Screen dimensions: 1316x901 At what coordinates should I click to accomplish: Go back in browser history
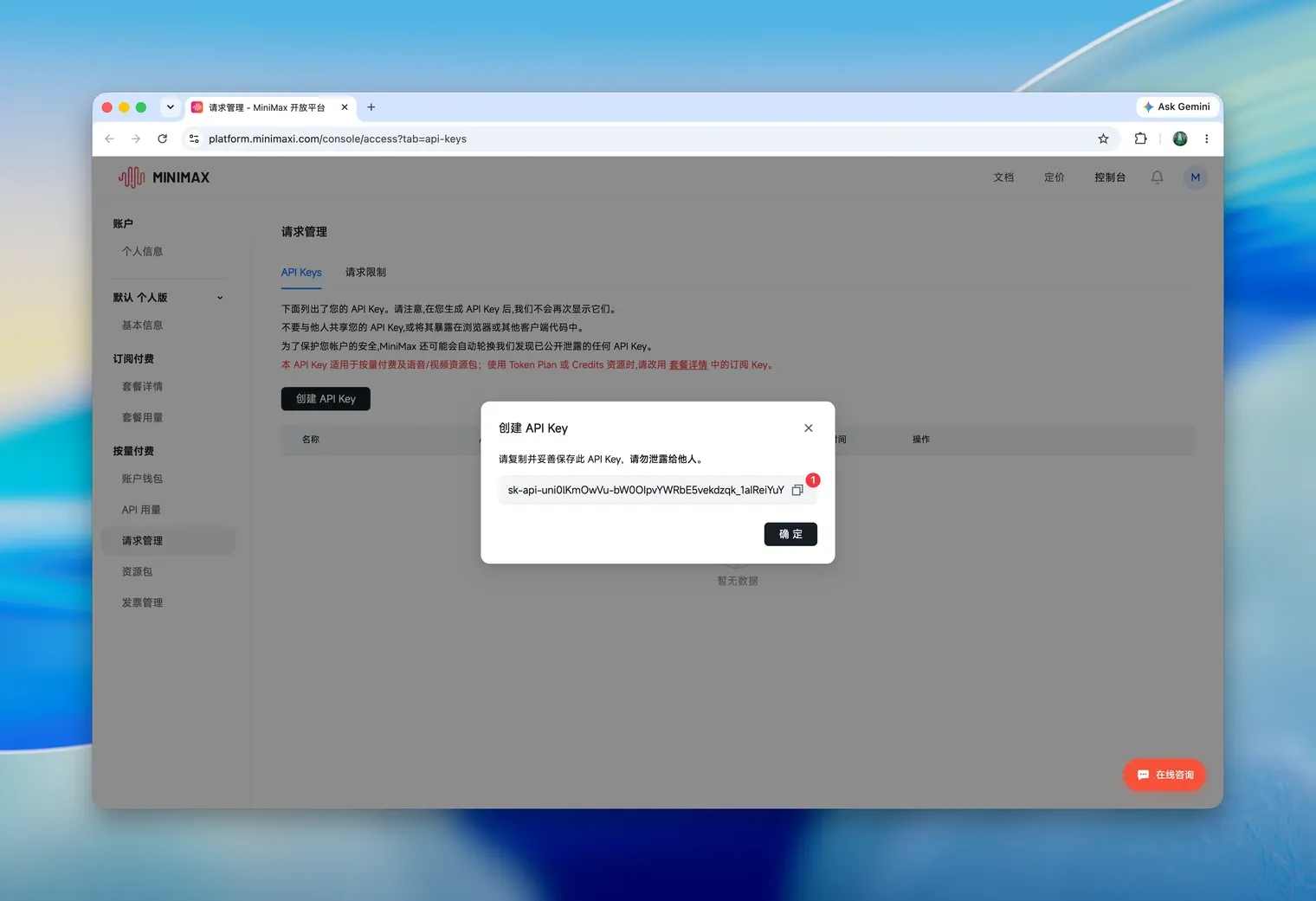pyautogui.click(x=109, y=138)
